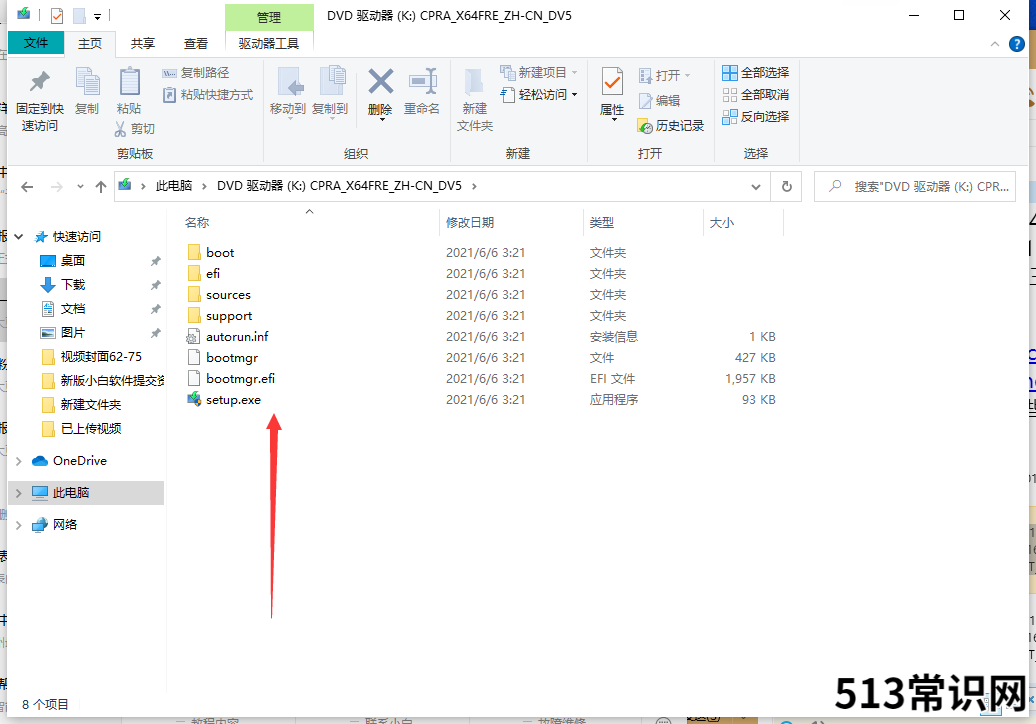Click the Copy to (复制到) icon
Viewport: 1036px width, 724px height.
332,82
